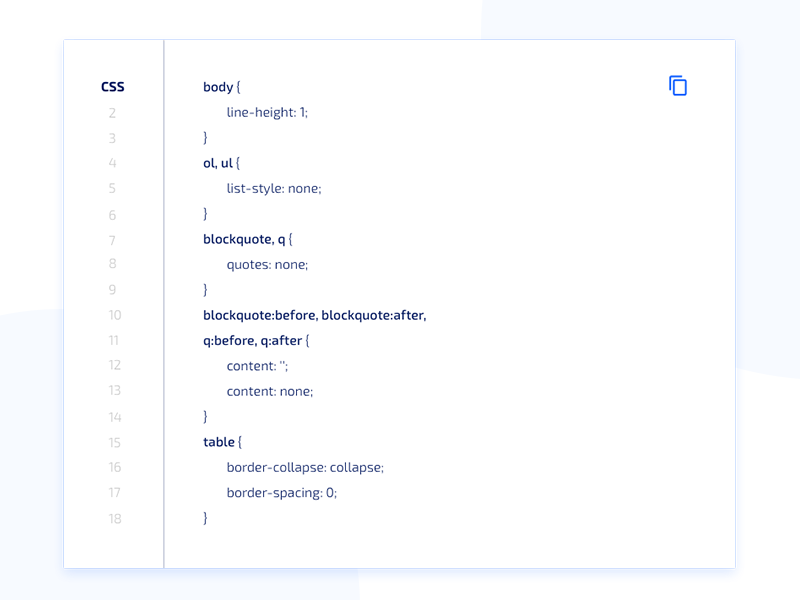Click line number 18 in the gutter
This screenshot has width=800, height=600.
click(x=115, y=519)
